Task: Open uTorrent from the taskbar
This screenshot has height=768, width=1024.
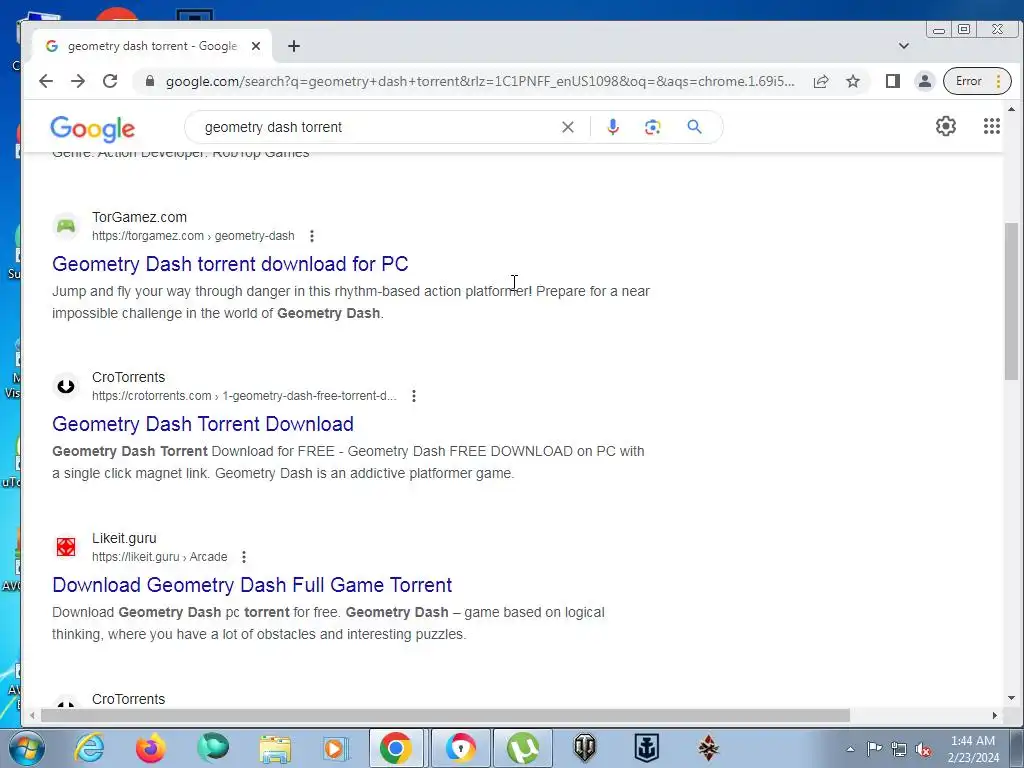Action: 523,748
